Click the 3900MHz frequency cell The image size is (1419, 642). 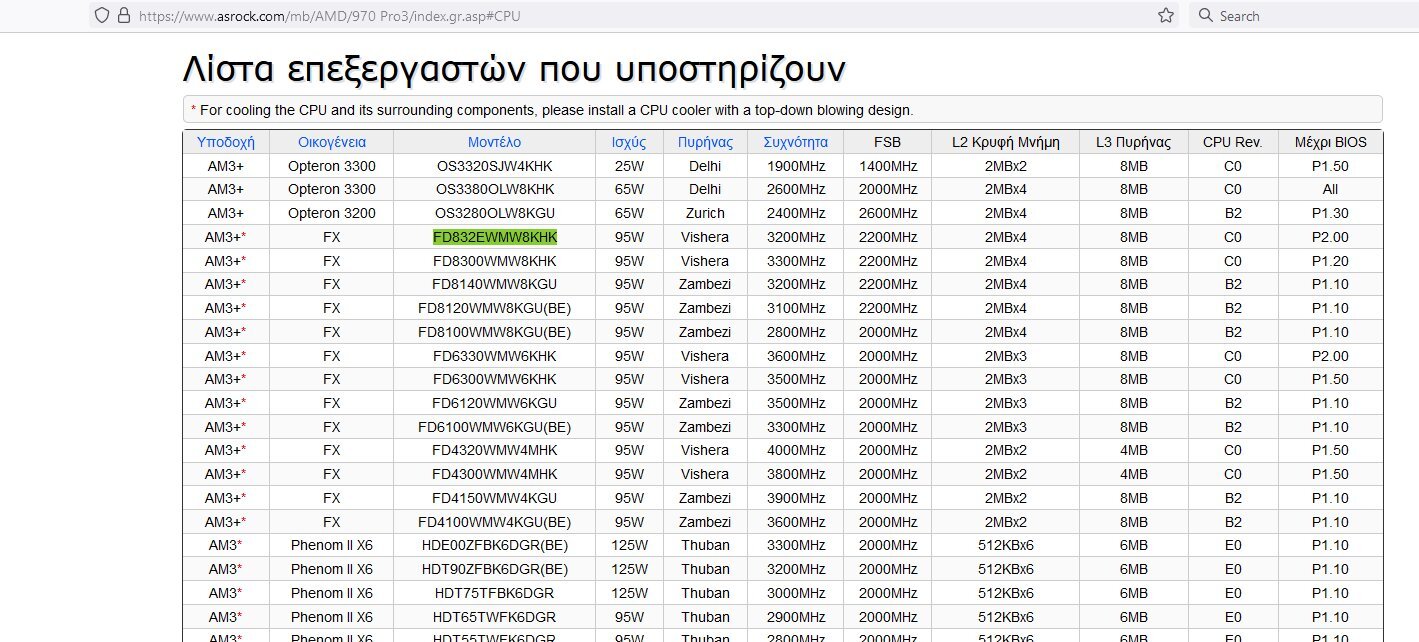pos(795,498)
